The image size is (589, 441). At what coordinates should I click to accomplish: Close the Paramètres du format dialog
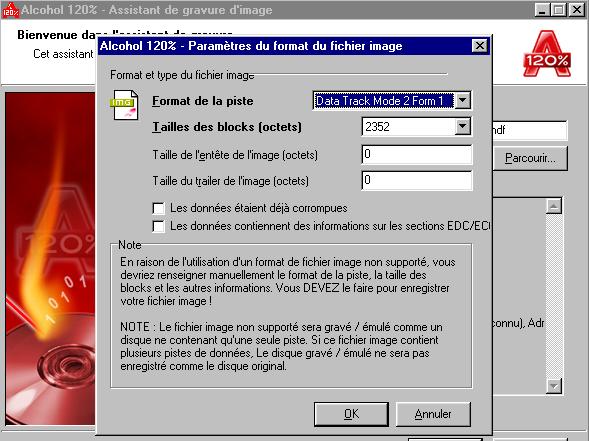[x=479, y=46]
